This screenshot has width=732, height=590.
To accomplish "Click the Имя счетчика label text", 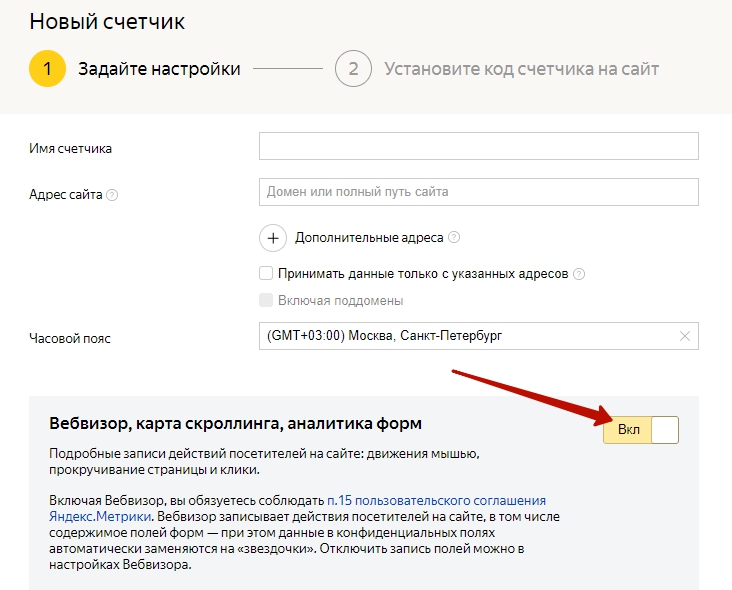I will (70, 148).
